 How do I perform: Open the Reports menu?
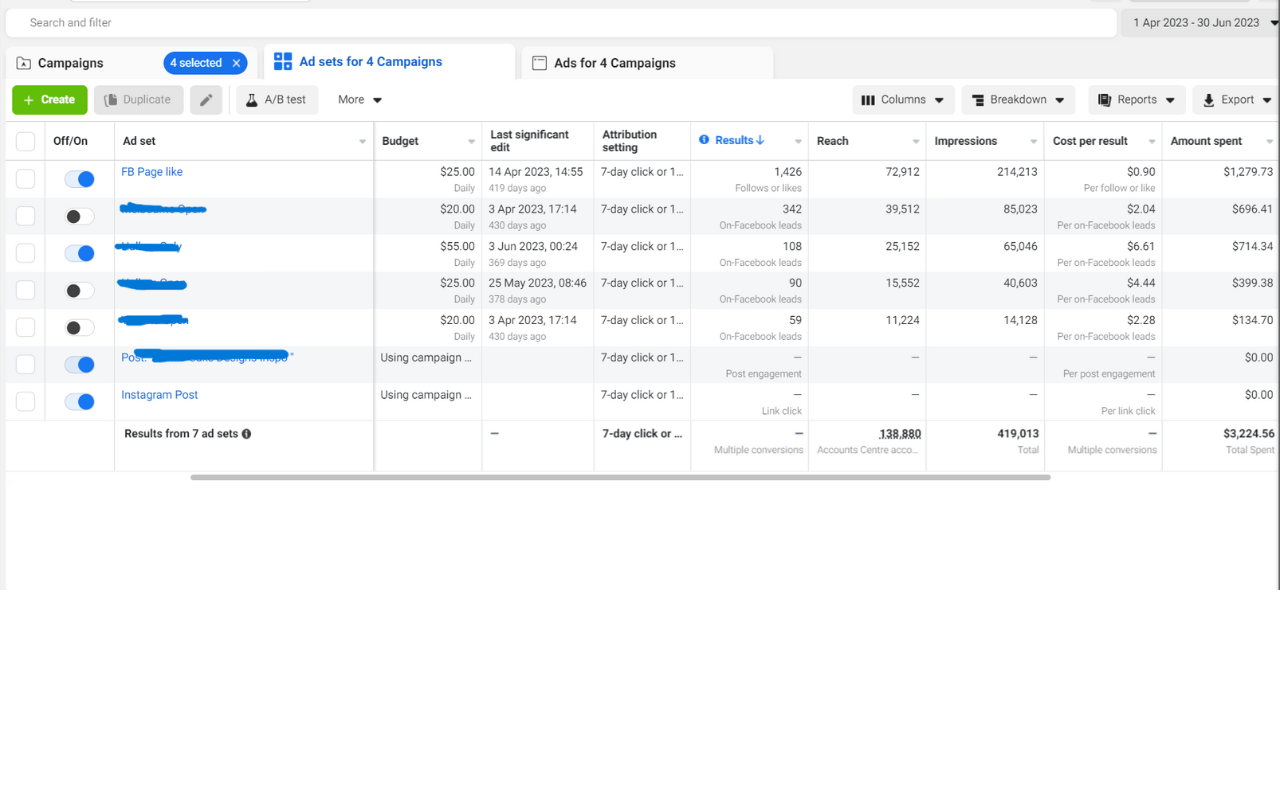1136,100
